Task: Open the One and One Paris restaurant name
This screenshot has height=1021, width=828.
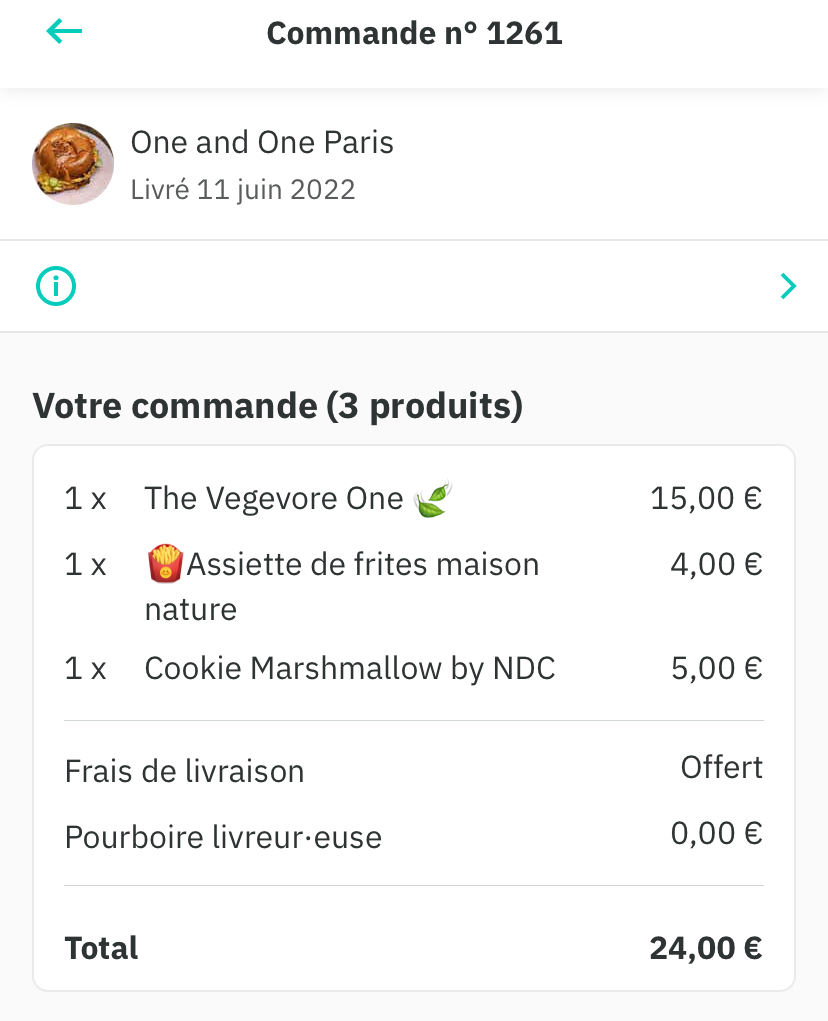Action: point(262,143)
